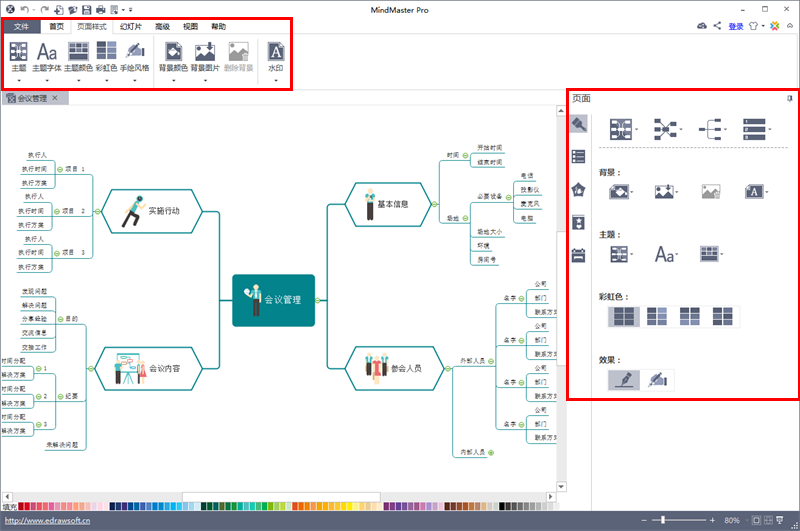The width and height of the screenshot is (800, 531).
Task: Click the zoom slider handle in status bar
Action: pyautogui.click(x=663, y=520)
